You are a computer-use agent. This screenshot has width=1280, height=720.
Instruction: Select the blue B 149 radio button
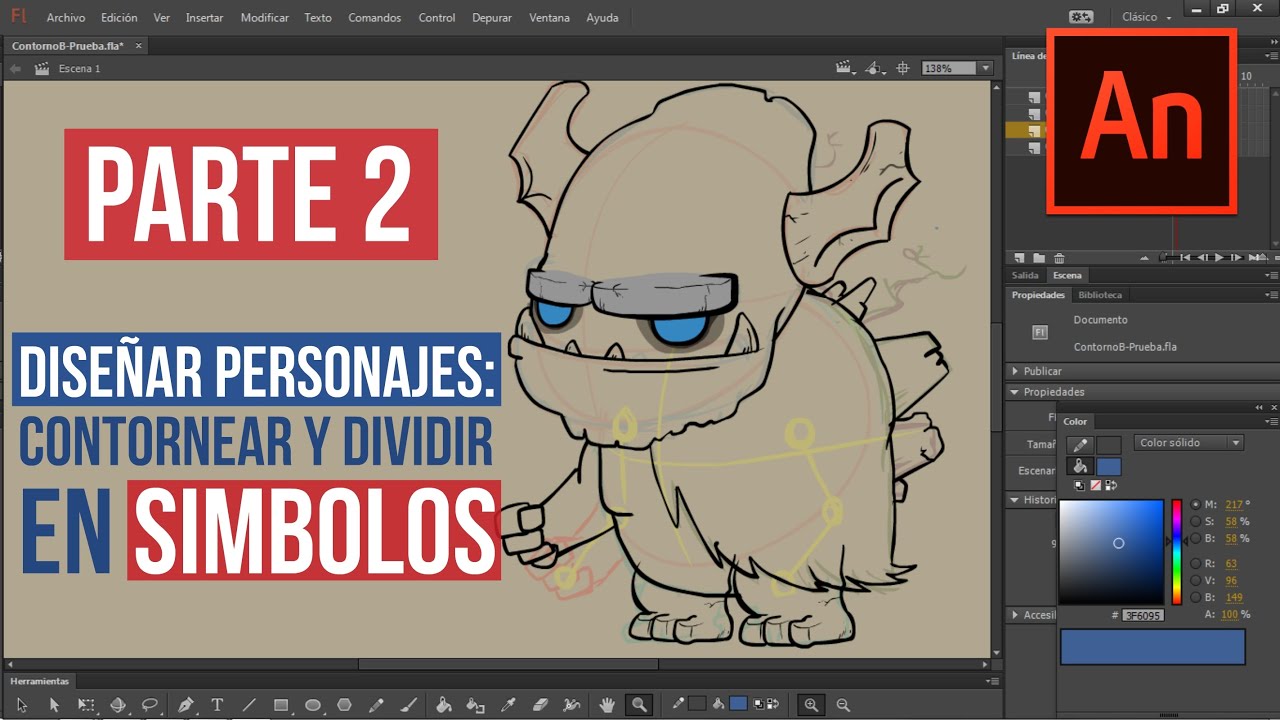(1195, 597)
